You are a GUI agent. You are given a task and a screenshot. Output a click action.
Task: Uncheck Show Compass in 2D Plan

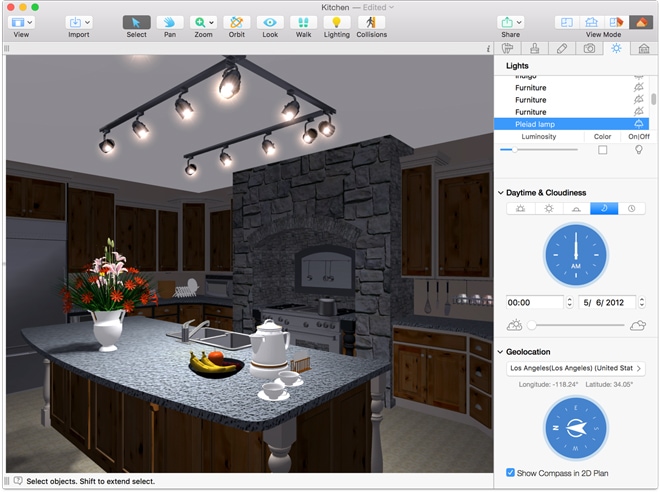pyautogui.click(x=510, y=473)
